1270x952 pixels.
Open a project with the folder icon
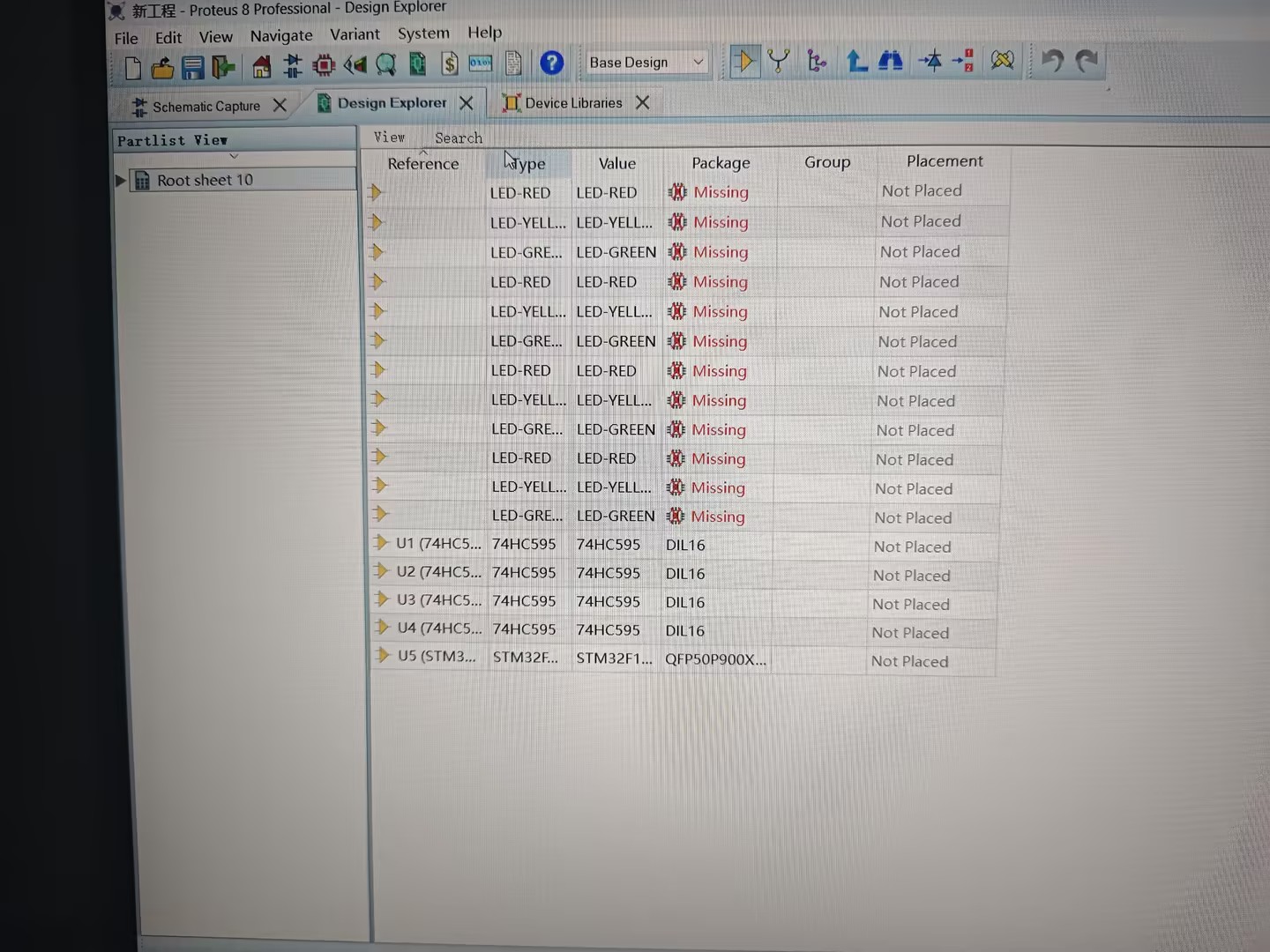pyautogui.click(x=162, y=67)
